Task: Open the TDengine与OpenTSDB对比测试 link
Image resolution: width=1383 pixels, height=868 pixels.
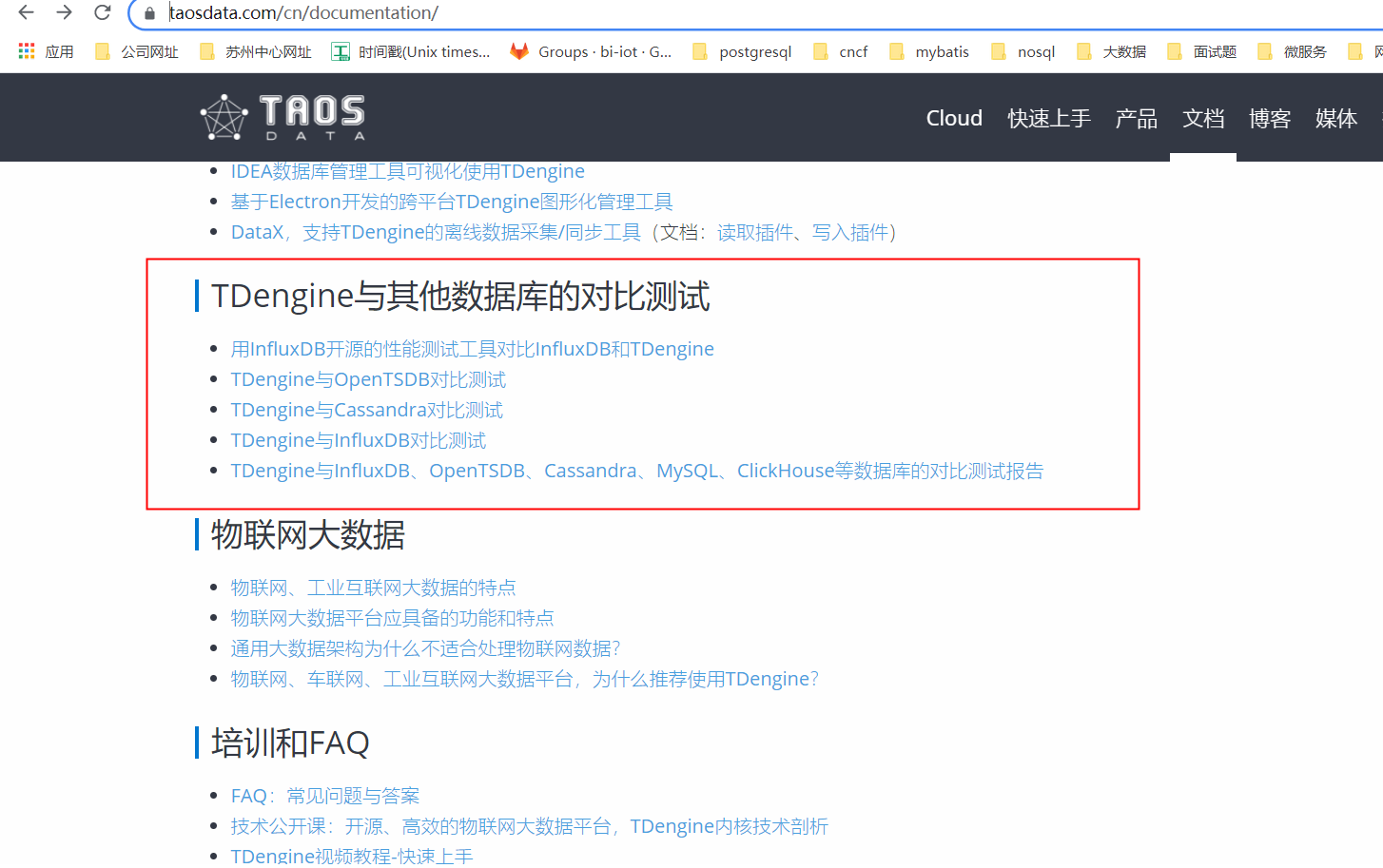Action: (x=368, y=378)
